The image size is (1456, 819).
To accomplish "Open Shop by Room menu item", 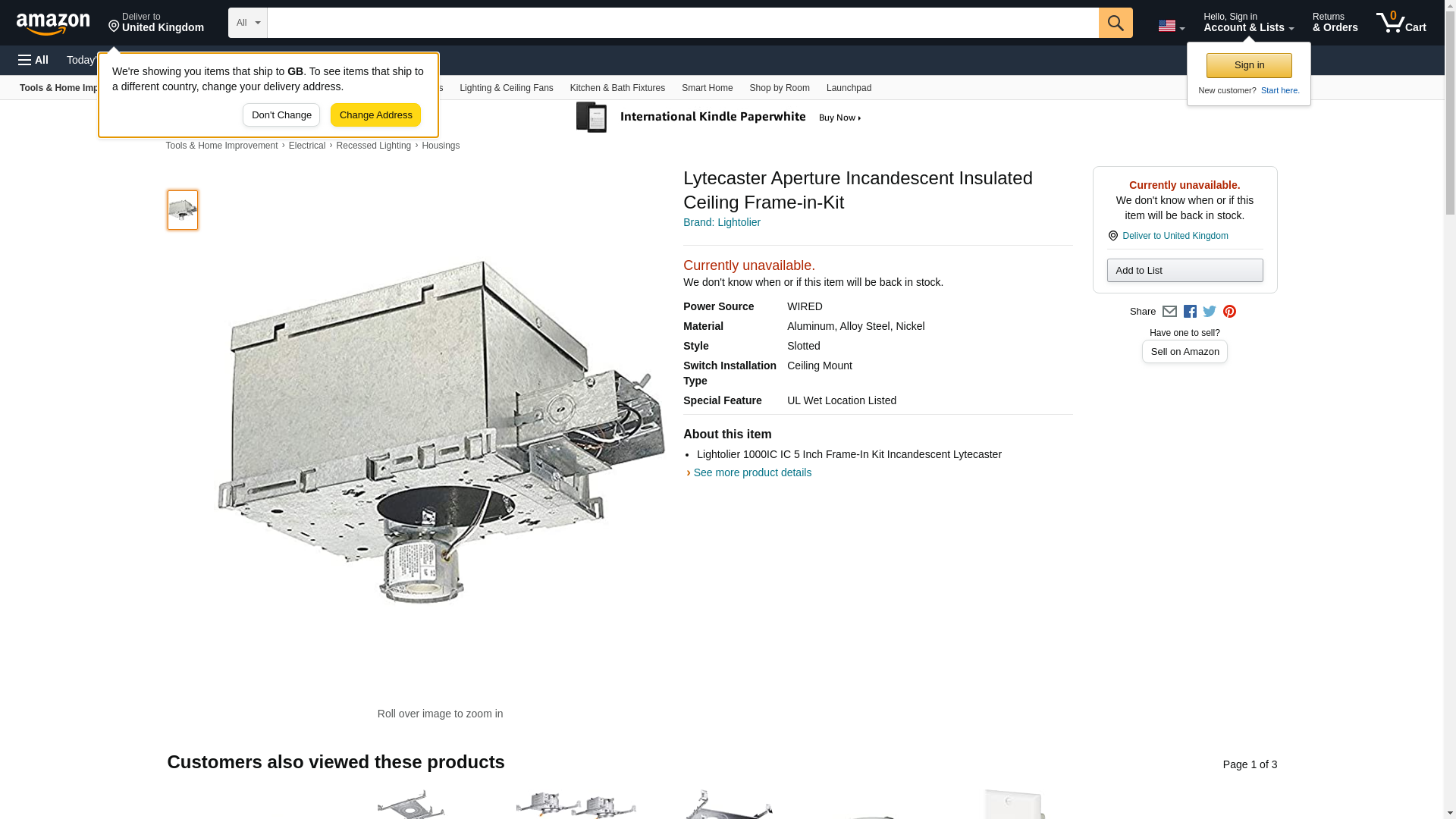I will point(779,88).
